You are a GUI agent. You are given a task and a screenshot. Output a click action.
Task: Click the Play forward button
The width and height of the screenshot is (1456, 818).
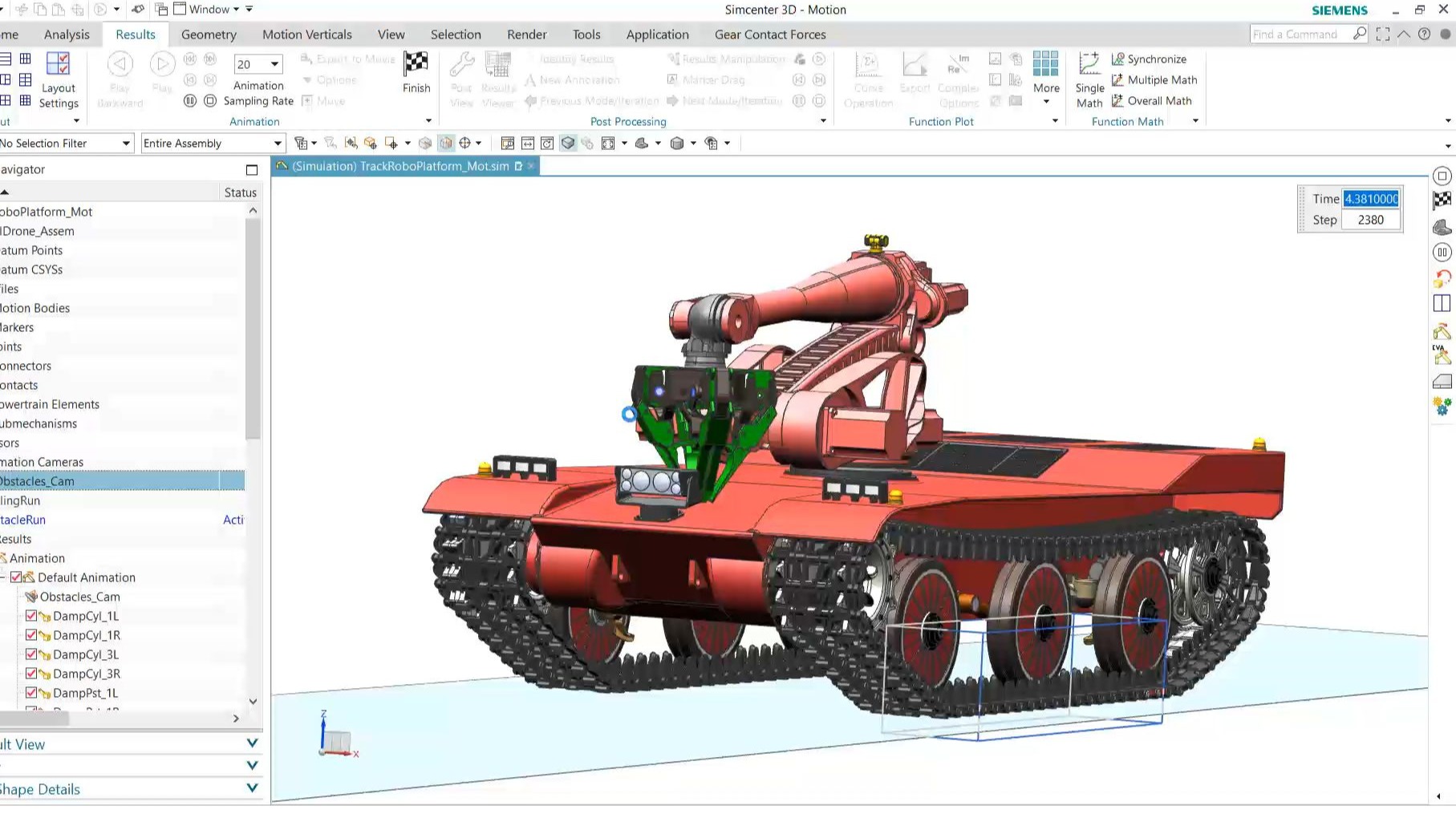pyautogui.click(x=162, y=64)
